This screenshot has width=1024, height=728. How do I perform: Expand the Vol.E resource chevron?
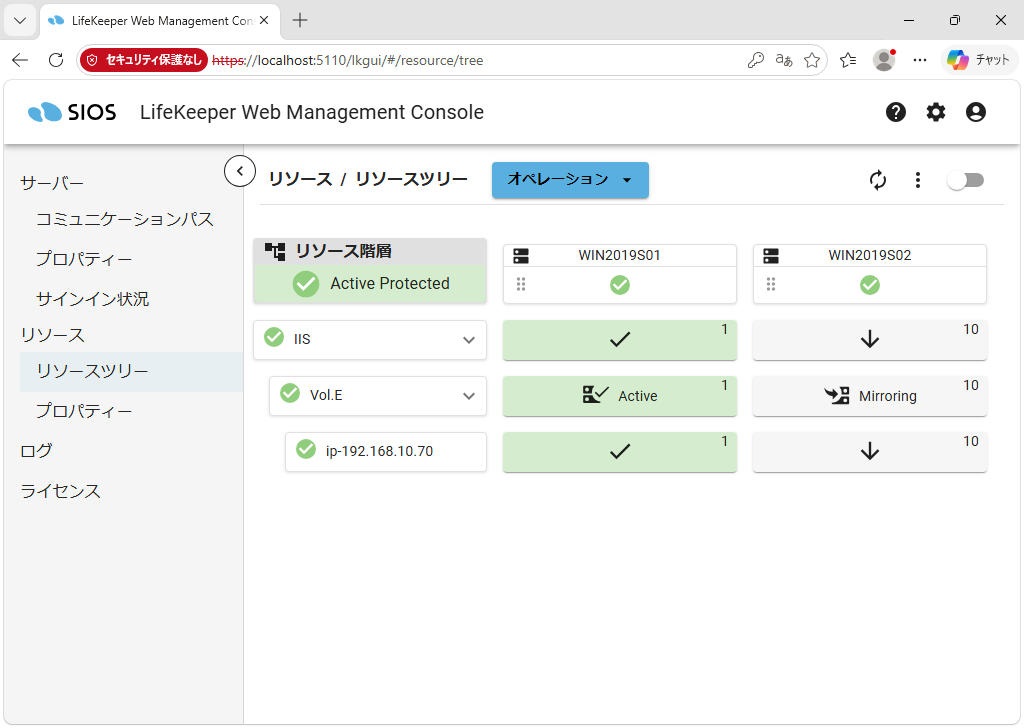click(468, 396)
